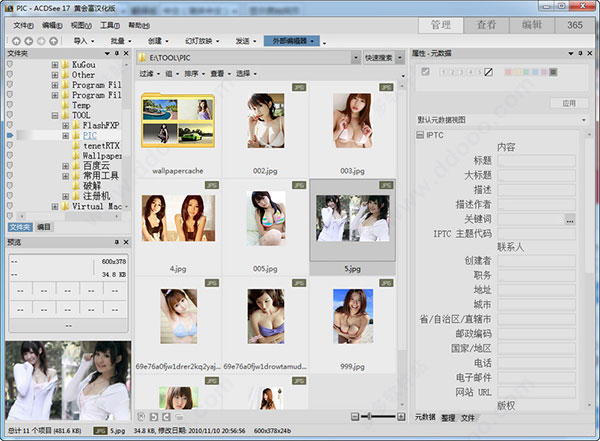Switch to the 查看 view mode tab
Viewport: 600px width, 441px height.
click(x=486, y=25)
